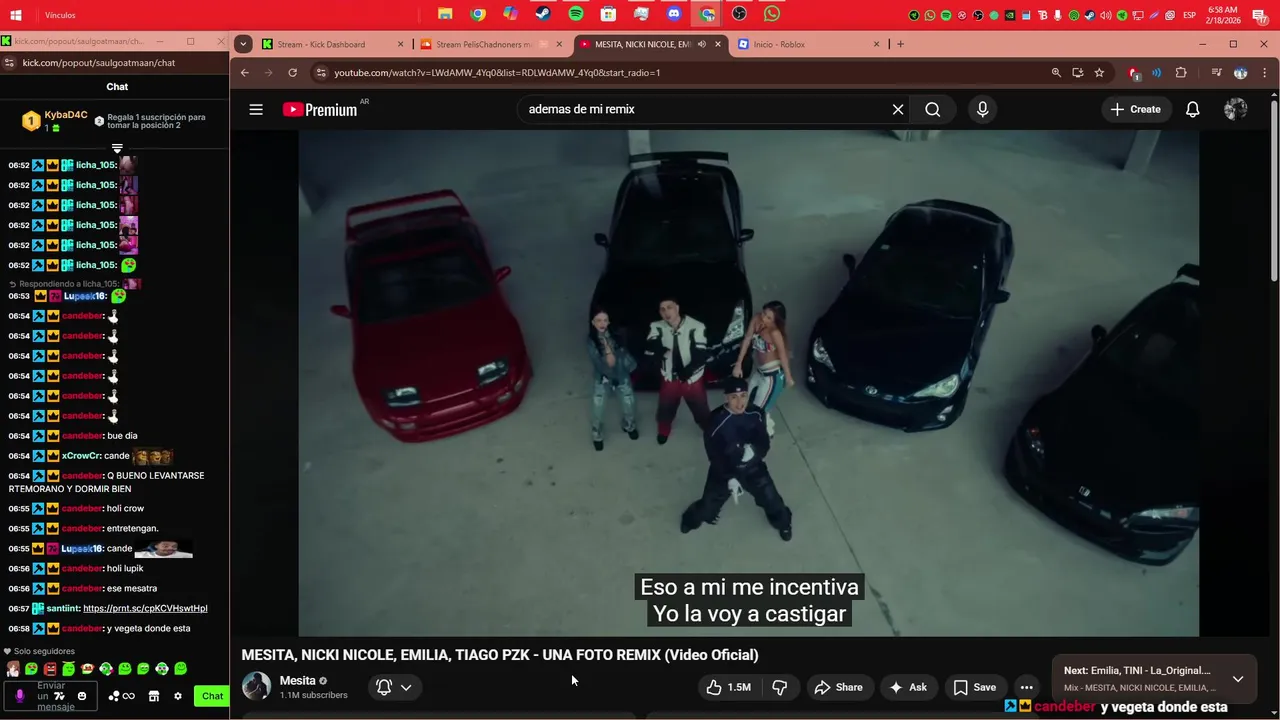Open the Chrome tab search dropdown arrow
The image size is (1280, 720).
pyautogui.click(x=243, y=44)
